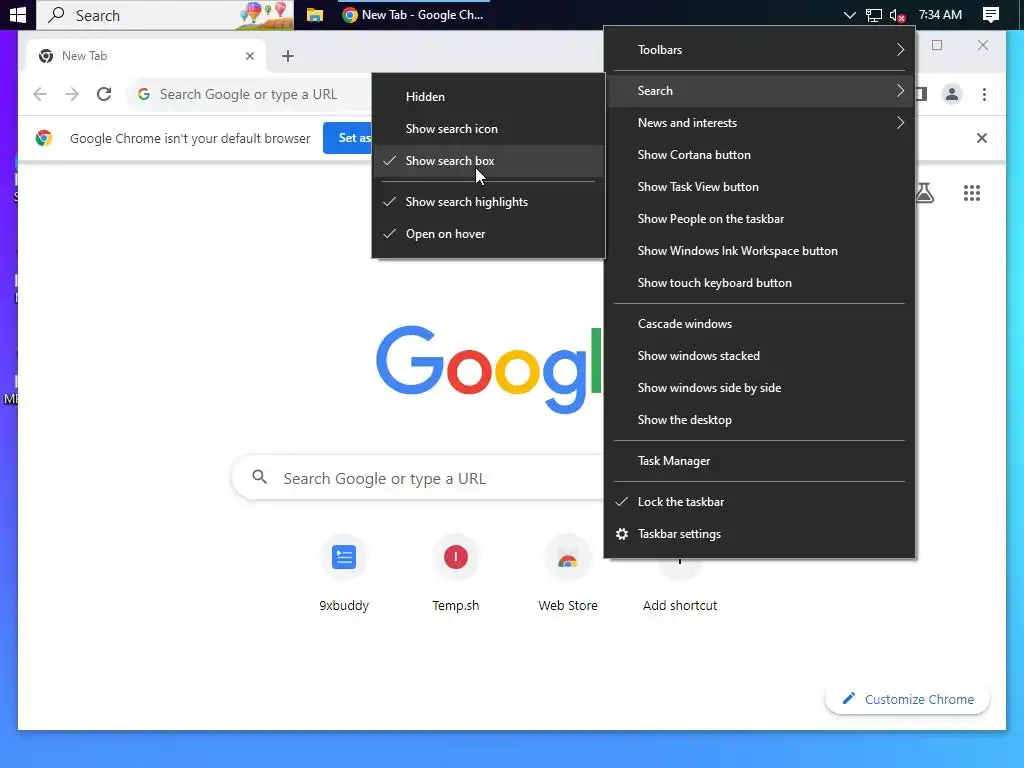Activate the Chrome New Tab taskbar button
Screen dimensions: 1024x768
[x=413, y=14]
